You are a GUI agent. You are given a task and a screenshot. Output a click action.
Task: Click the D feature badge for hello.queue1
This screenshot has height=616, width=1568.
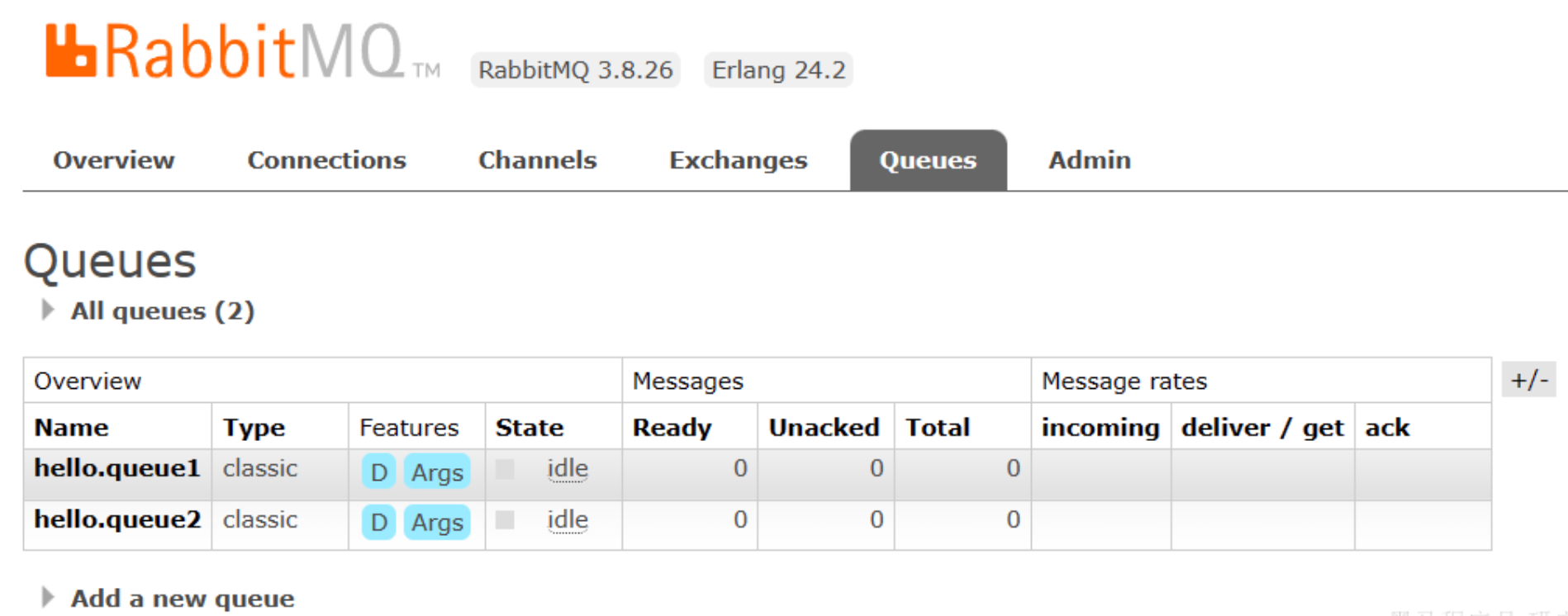click(x=378, y=471)
